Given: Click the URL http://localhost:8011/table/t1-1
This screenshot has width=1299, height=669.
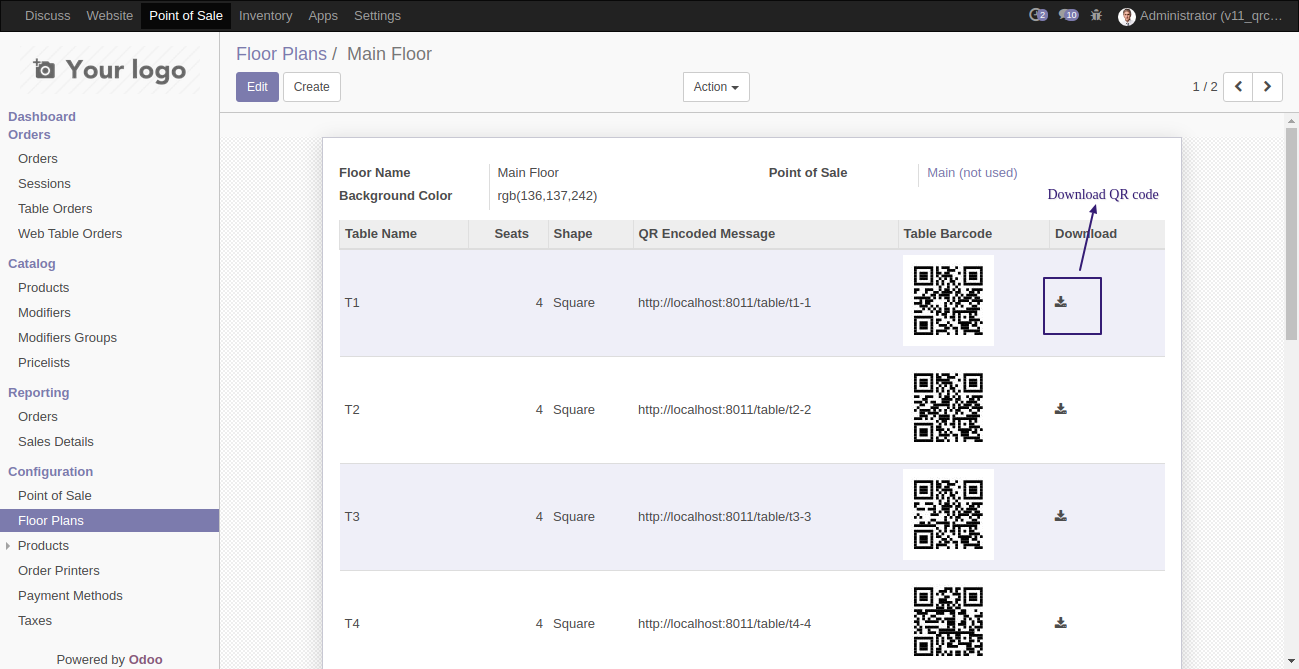Looking at the screenshot, I should coord(725,303).
